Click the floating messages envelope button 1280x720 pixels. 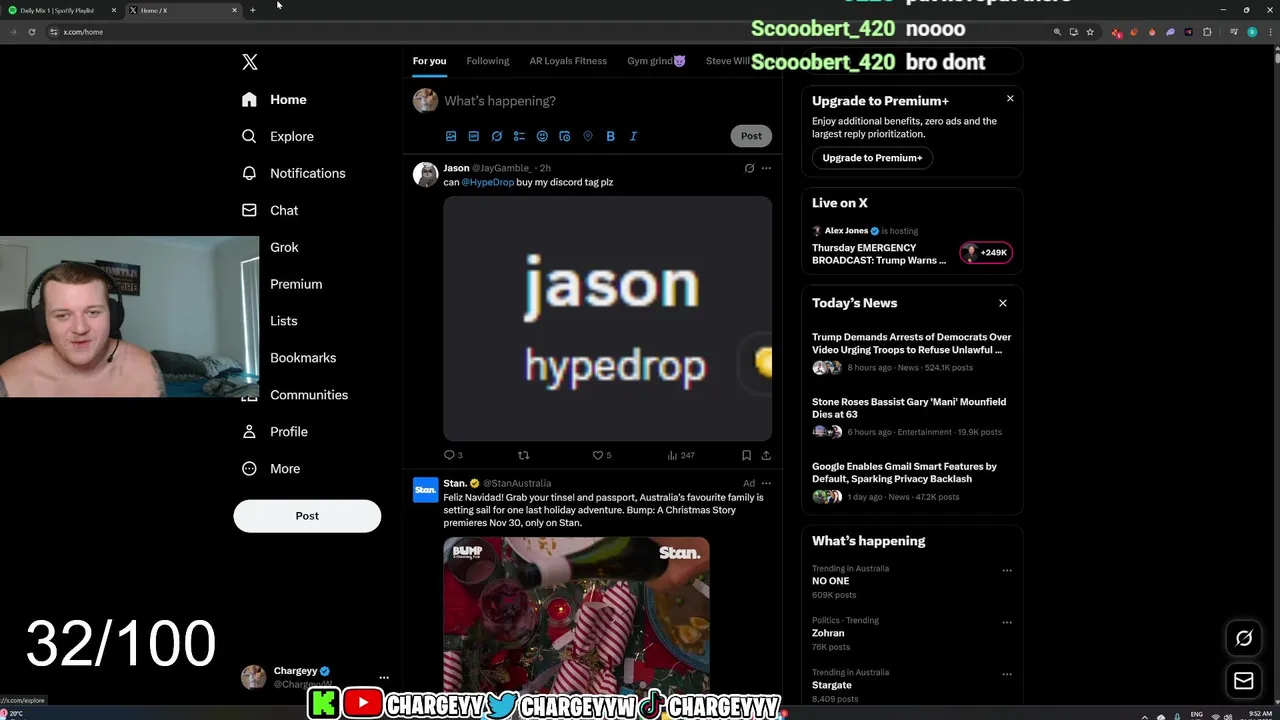click(1244, 681)
